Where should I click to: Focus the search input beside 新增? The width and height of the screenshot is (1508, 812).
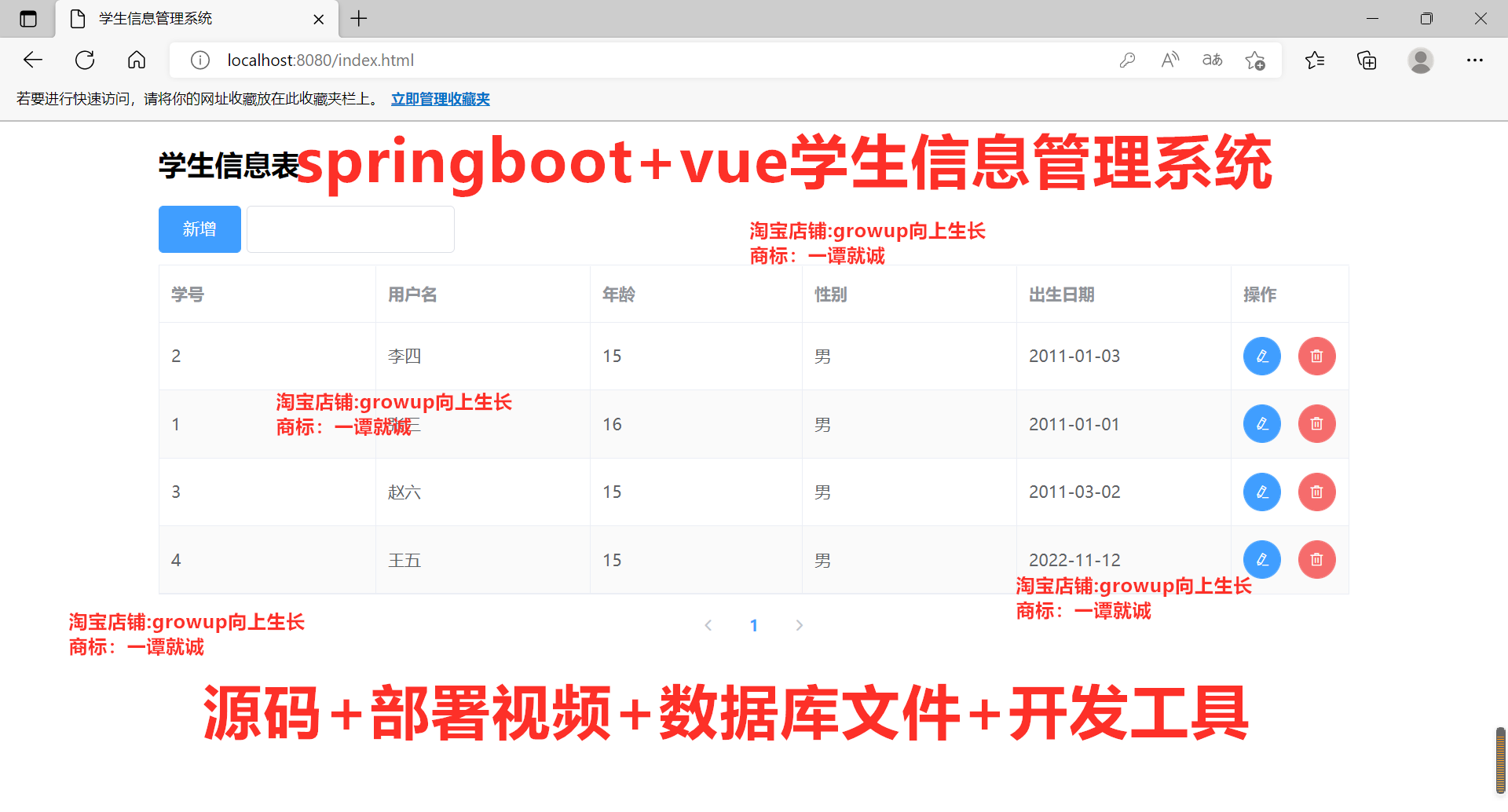pyautogui.click(x=350, y=229)
